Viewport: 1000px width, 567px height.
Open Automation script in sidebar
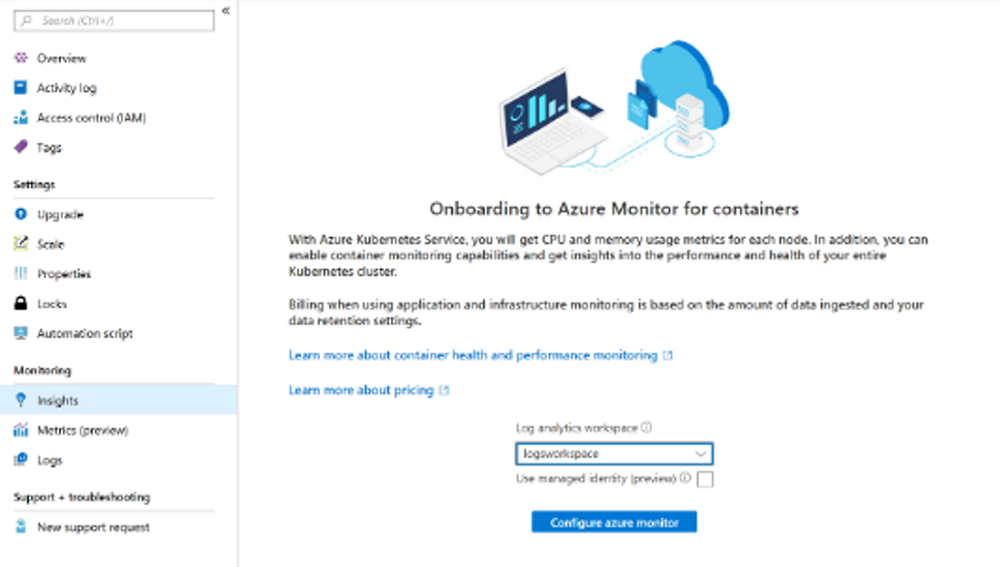click(85, 333)
